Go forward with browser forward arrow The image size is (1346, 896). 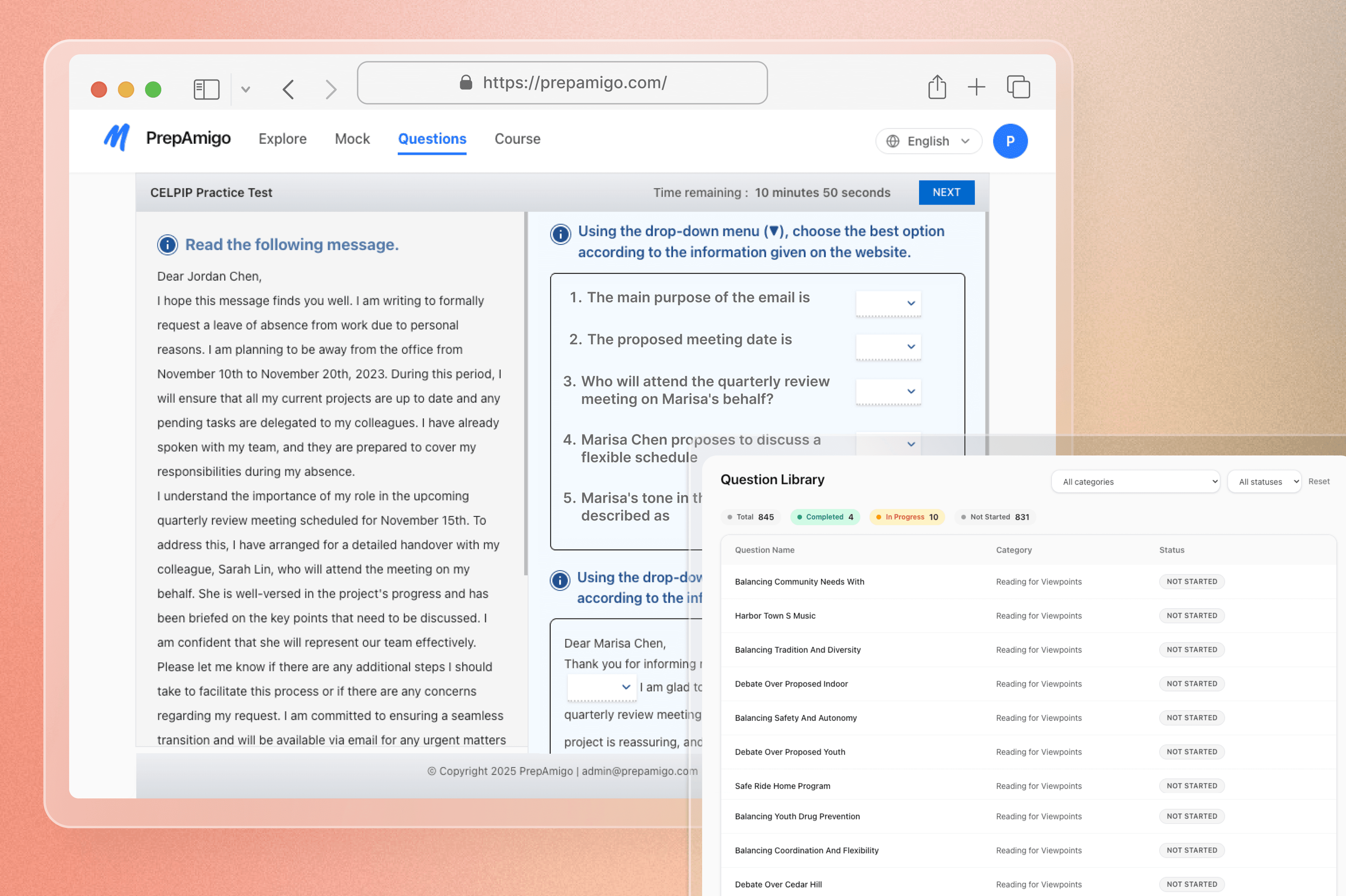click(331, 89)
